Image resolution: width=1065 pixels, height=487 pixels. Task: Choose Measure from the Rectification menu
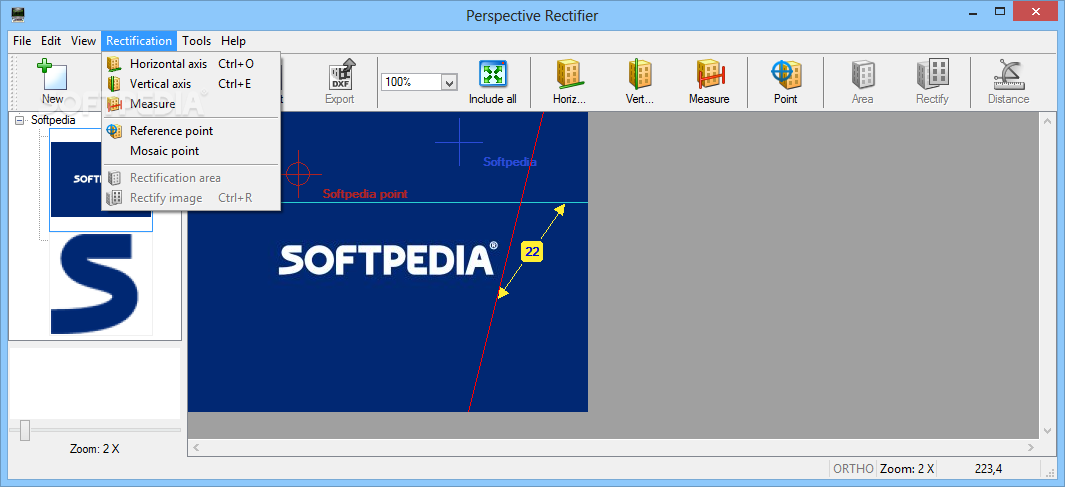click(191, 104)
